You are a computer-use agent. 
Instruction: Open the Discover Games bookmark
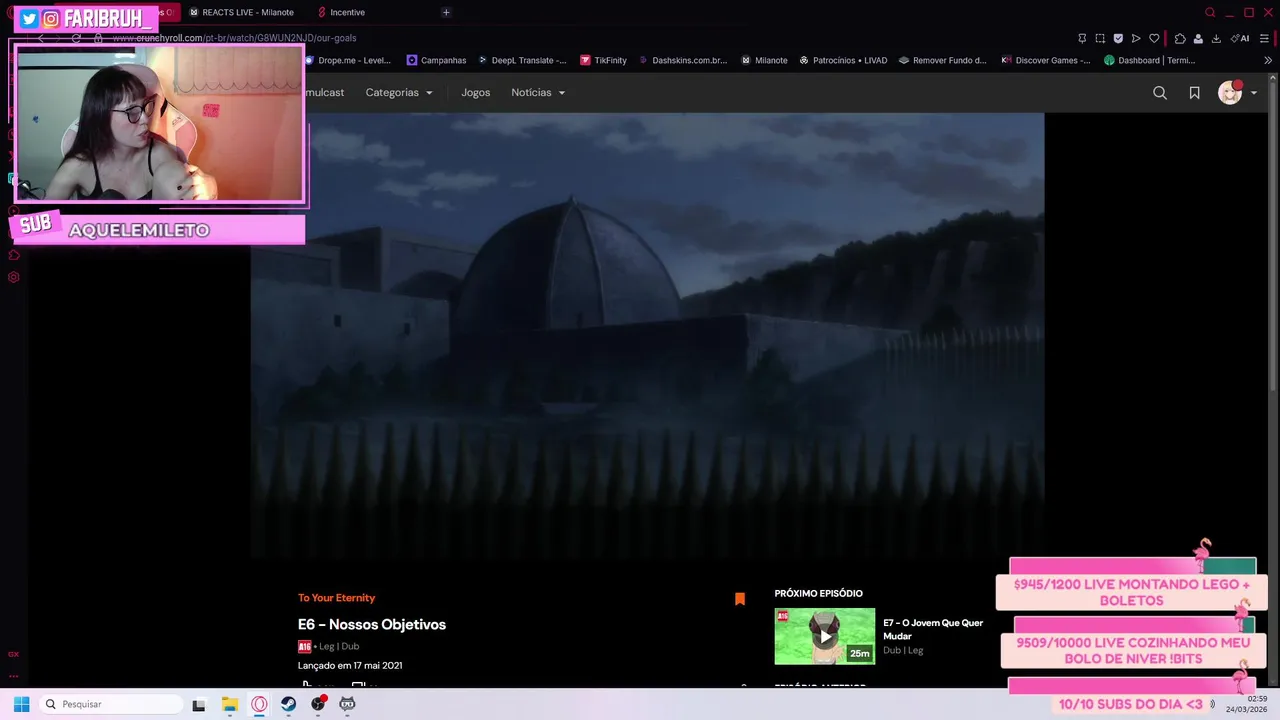click(1045, 60)
